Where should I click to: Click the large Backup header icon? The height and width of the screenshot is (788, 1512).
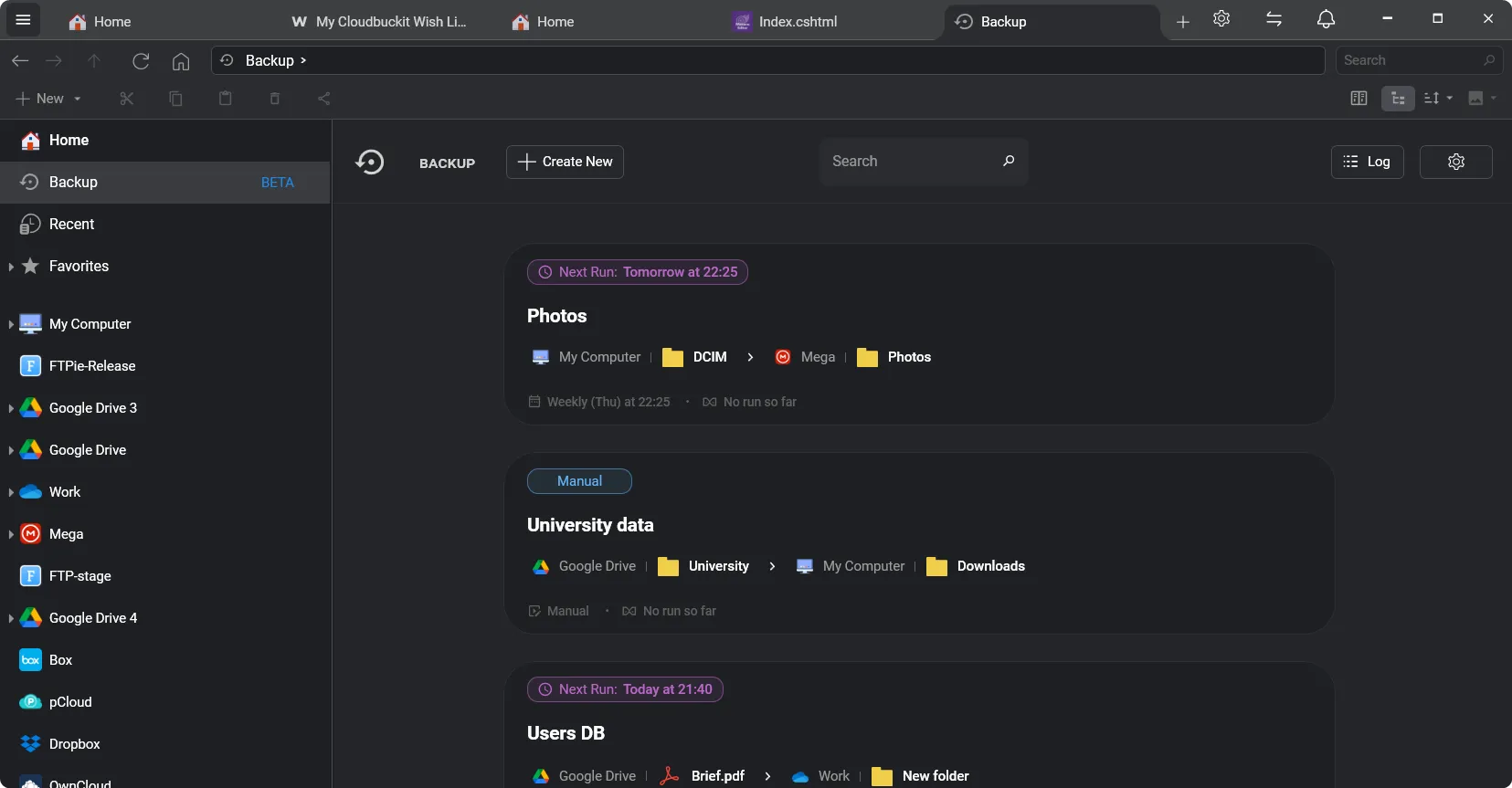(x=370, y=163)
